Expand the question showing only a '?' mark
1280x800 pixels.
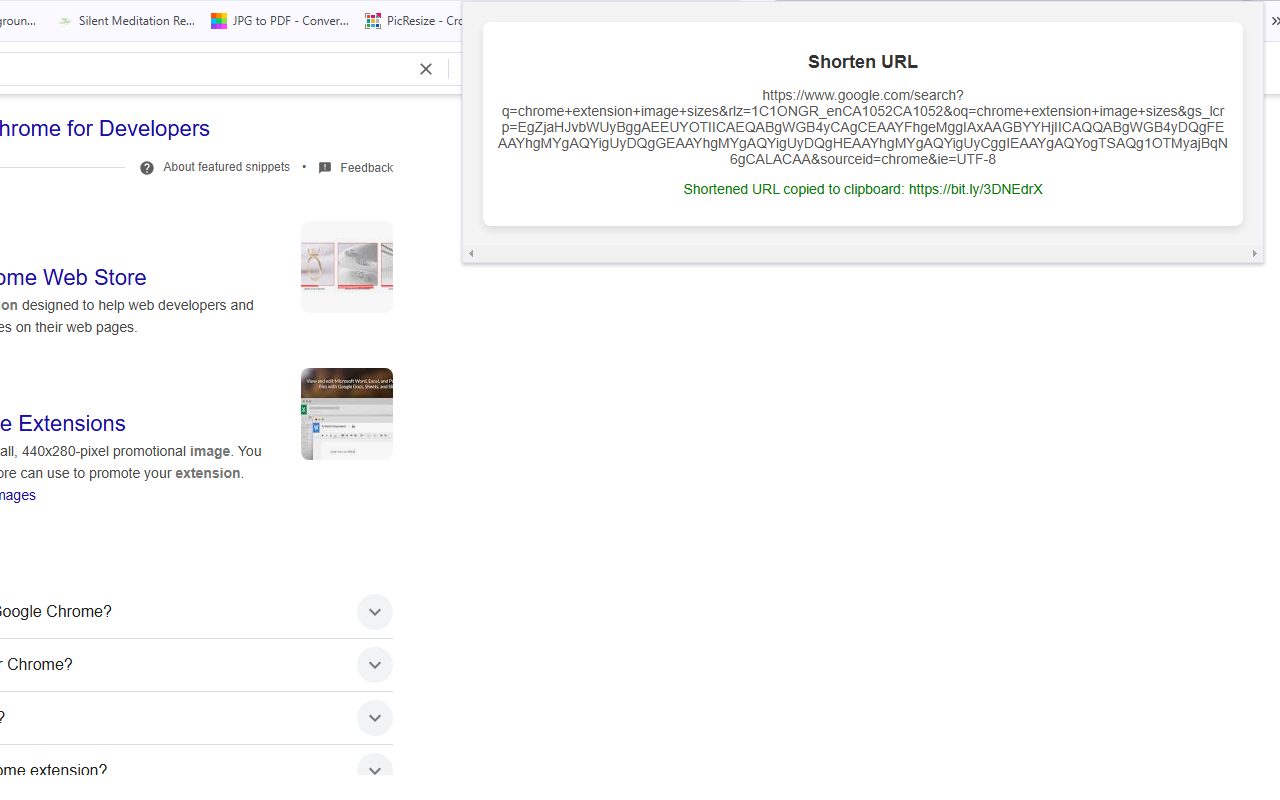coord(196,718)
